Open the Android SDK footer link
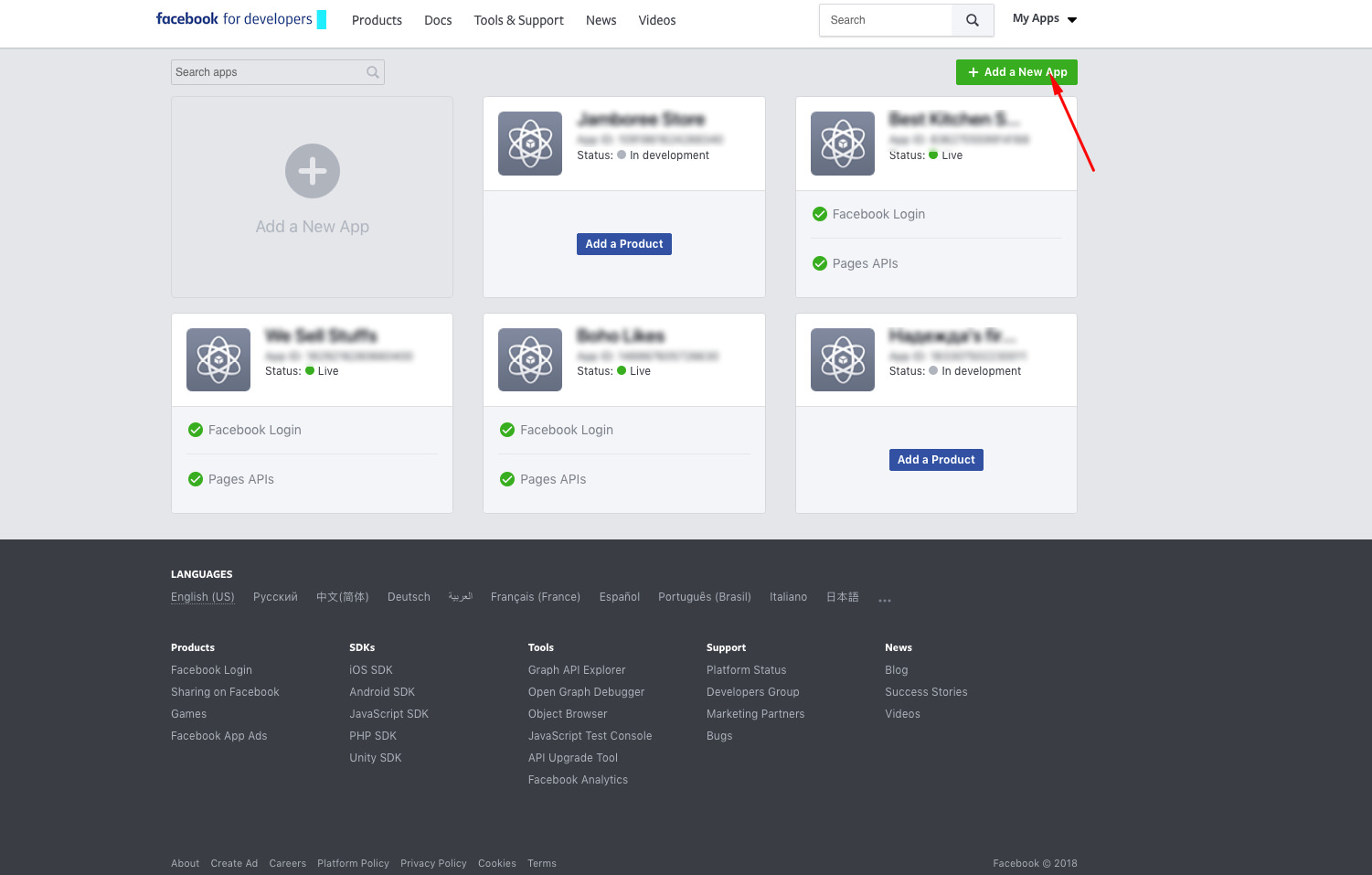 pos(382,692)
